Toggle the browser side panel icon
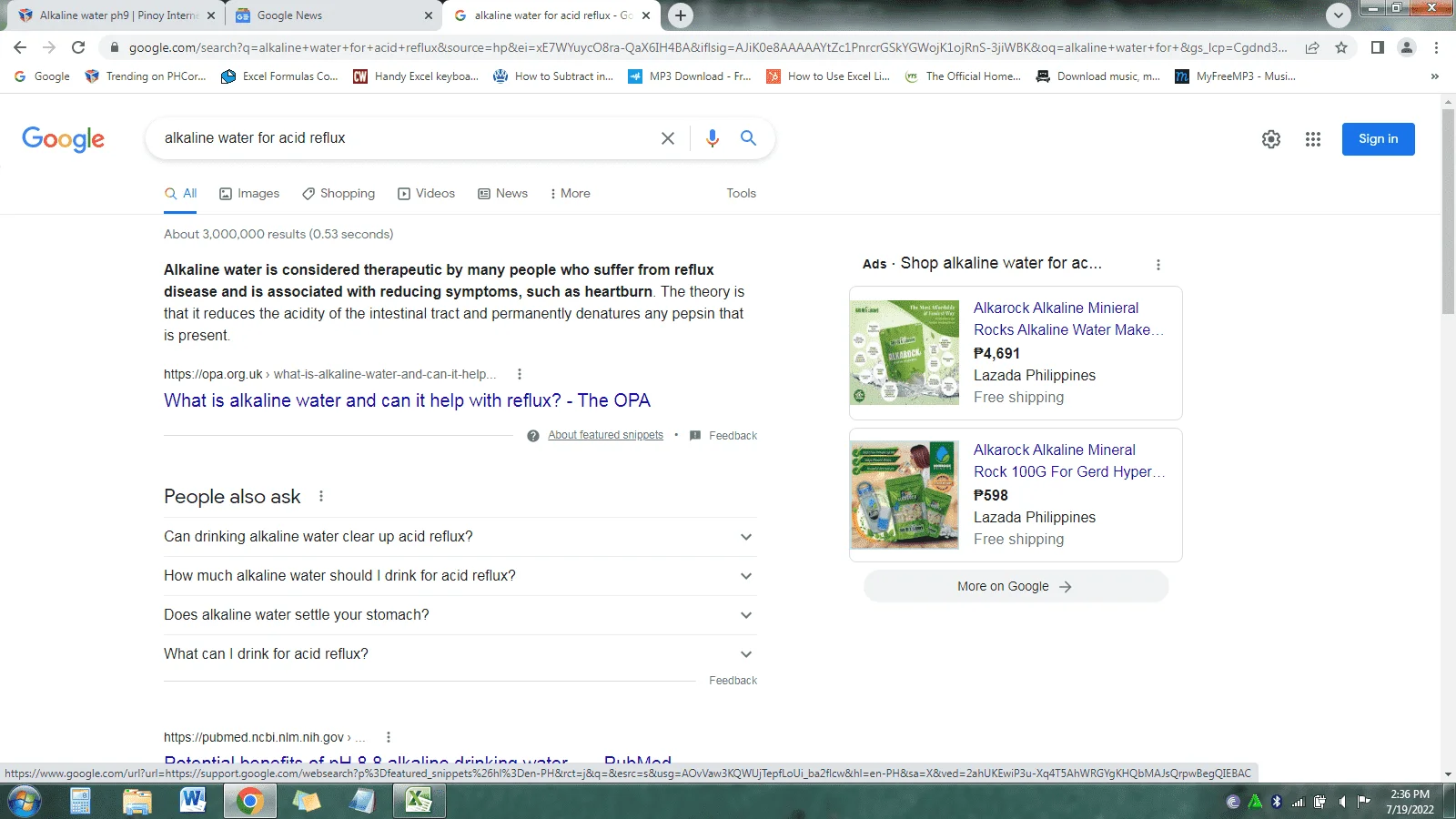The width and height of the screenshot is (1456, 819). (x=1378, y=47)
